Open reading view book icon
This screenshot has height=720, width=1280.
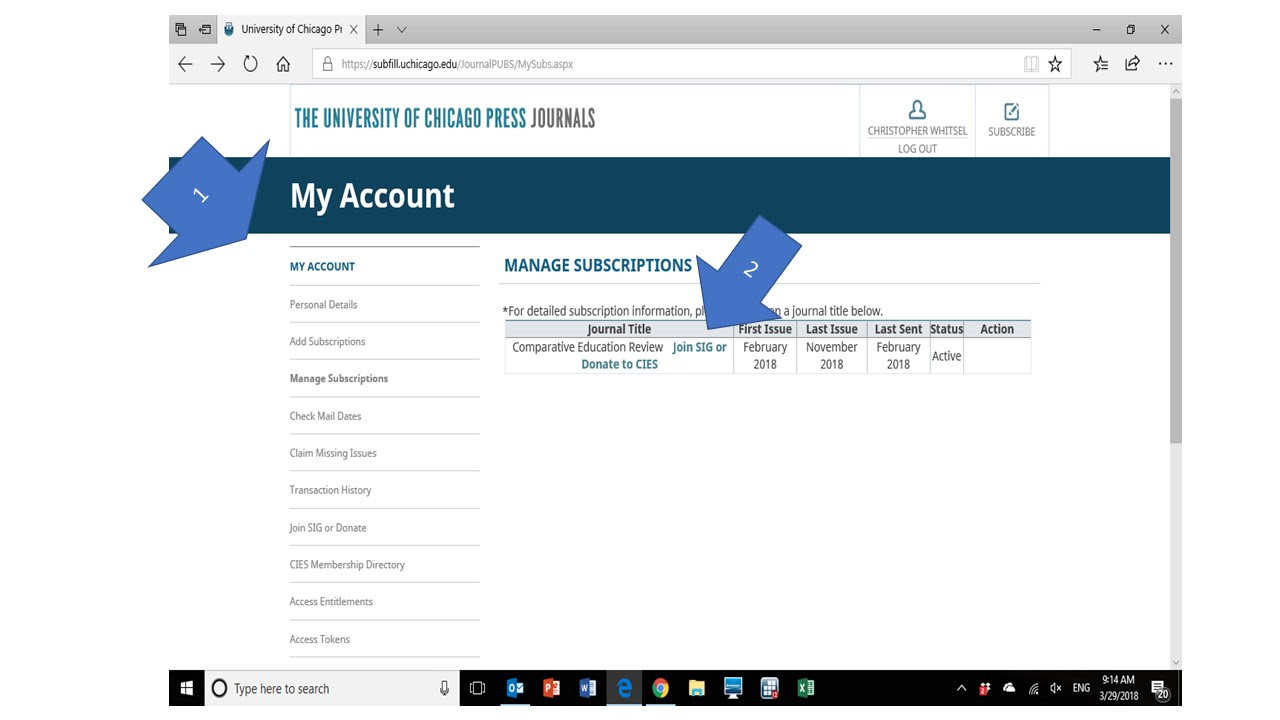(x=1031, y=64)
